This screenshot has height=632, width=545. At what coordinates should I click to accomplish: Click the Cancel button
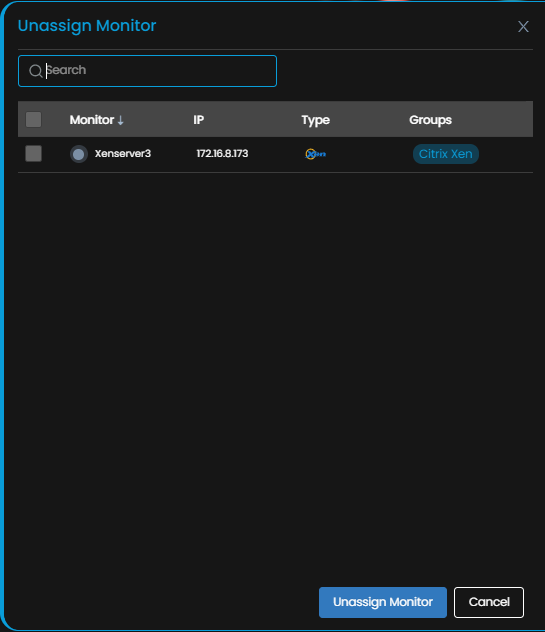tap(489, 602)
